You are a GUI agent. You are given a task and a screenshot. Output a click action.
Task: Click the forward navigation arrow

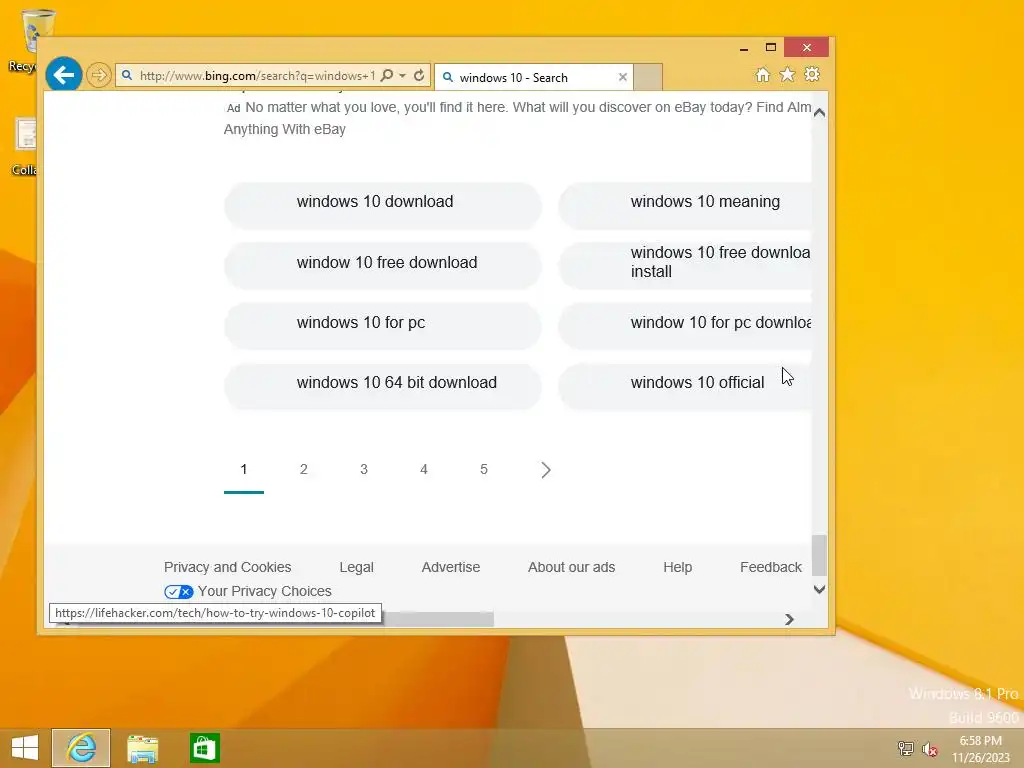click(x=99, y=75)
